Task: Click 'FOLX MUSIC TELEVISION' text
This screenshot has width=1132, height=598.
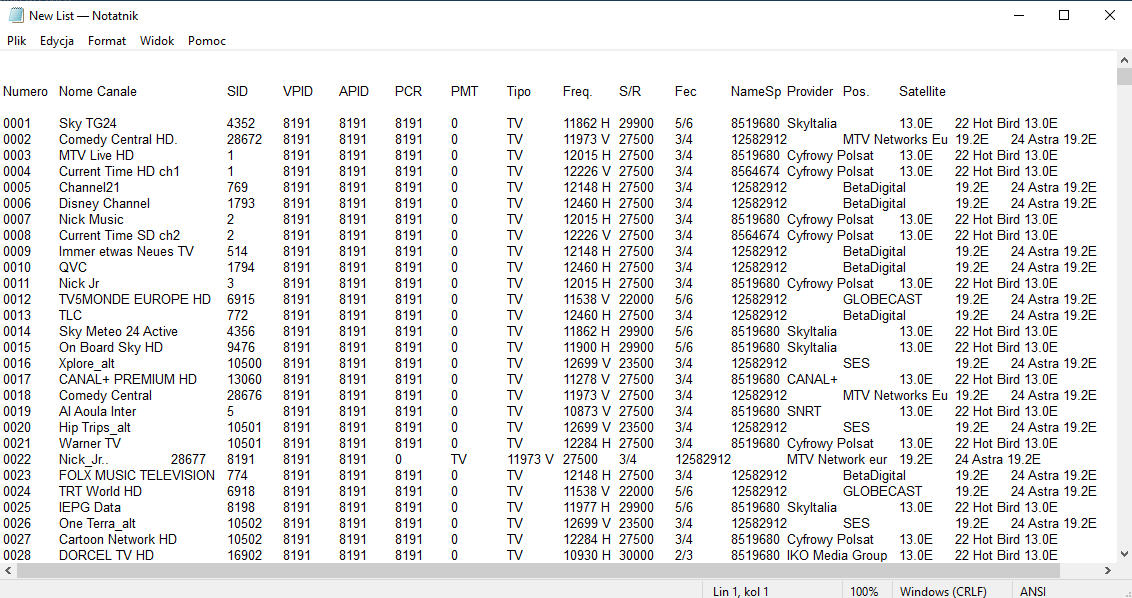Action: click(x=136, y=475)
